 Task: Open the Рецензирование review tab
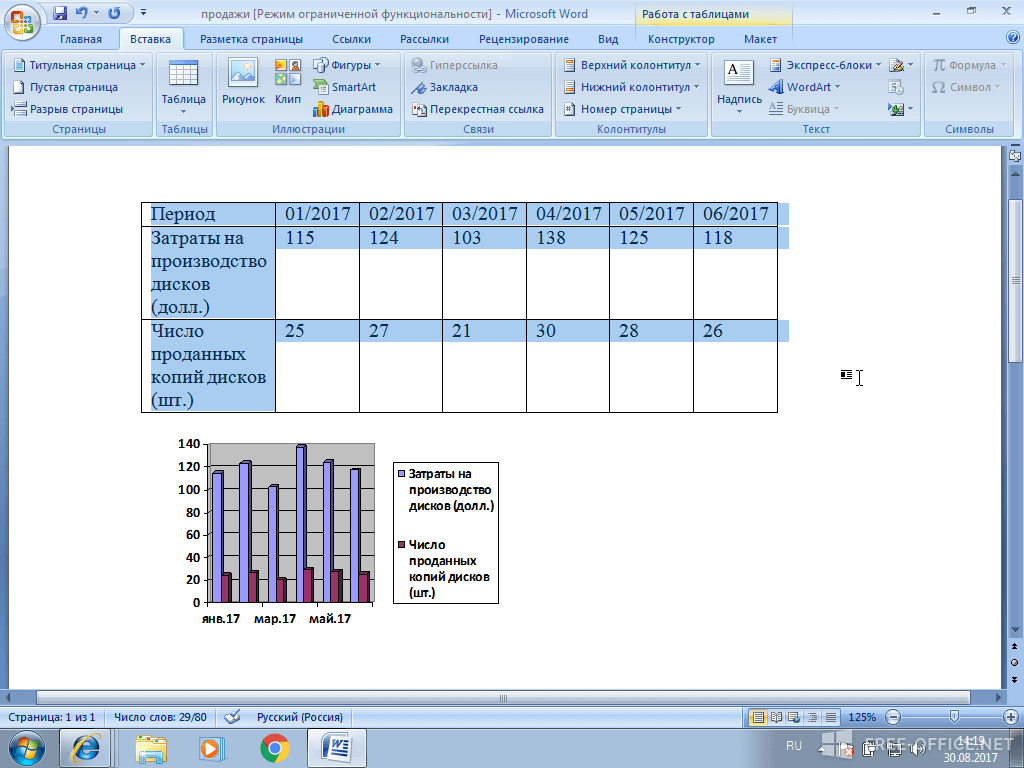pyautogui.click(x=524, y=39)
